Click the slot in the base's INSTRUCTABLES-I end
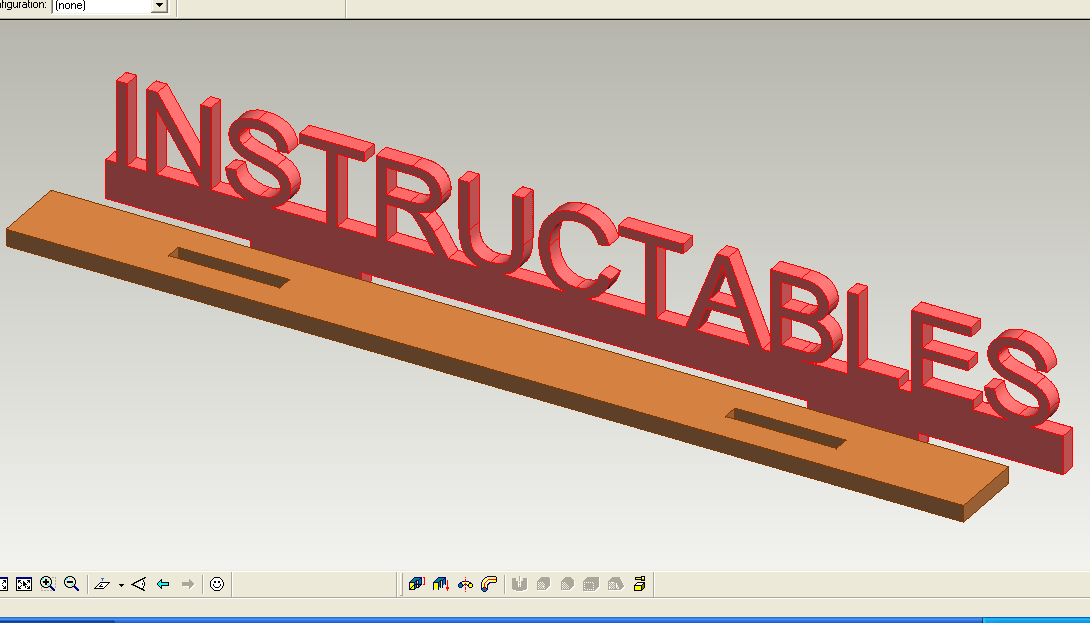 (x=229, y=268)
